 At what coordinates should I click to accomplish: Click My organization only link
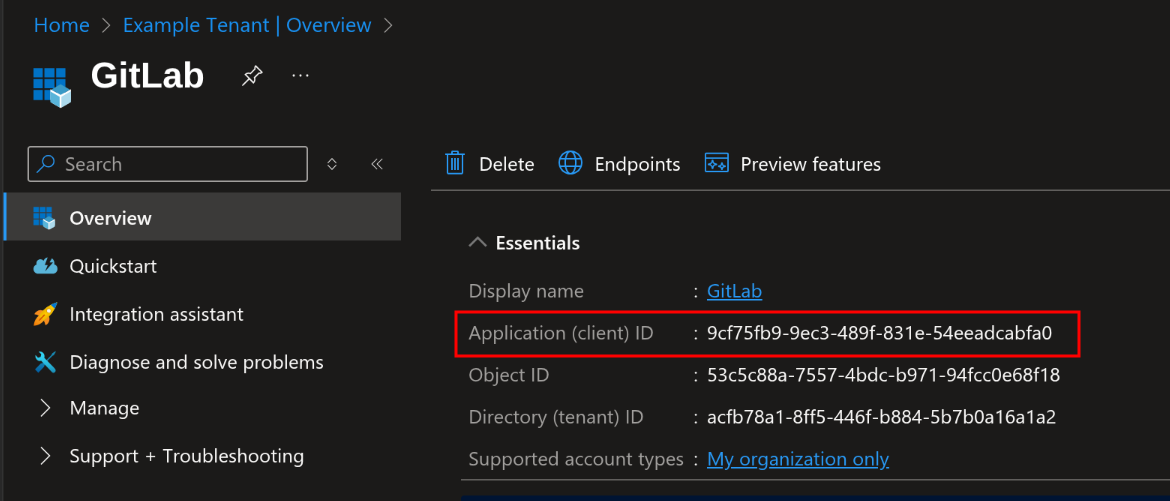pyautogui.click(x=797, y=460)
